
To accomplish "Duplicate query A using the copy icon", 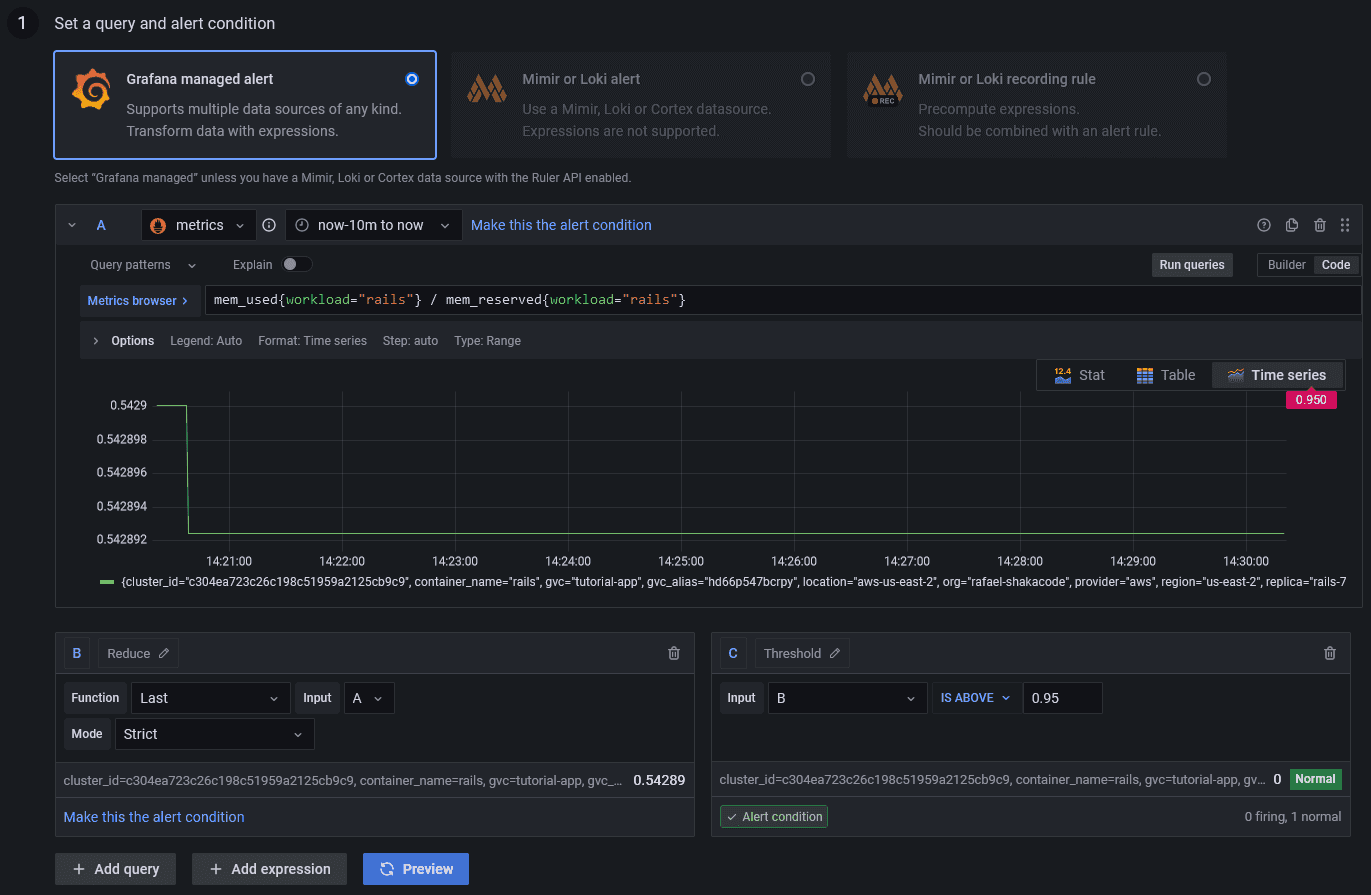I will coord(1292,225).
